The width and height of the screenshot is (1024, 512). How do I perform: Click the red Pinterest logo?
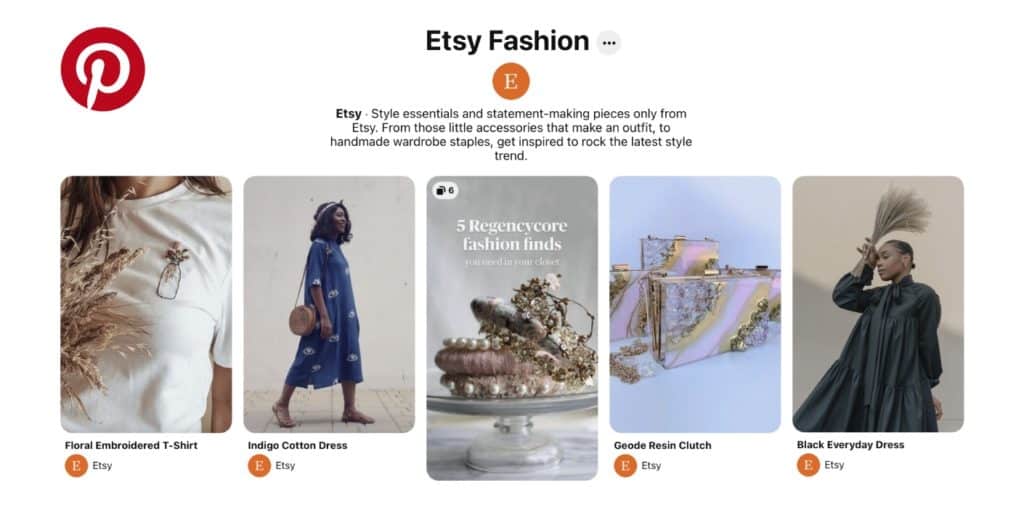(x=103, y=69)
